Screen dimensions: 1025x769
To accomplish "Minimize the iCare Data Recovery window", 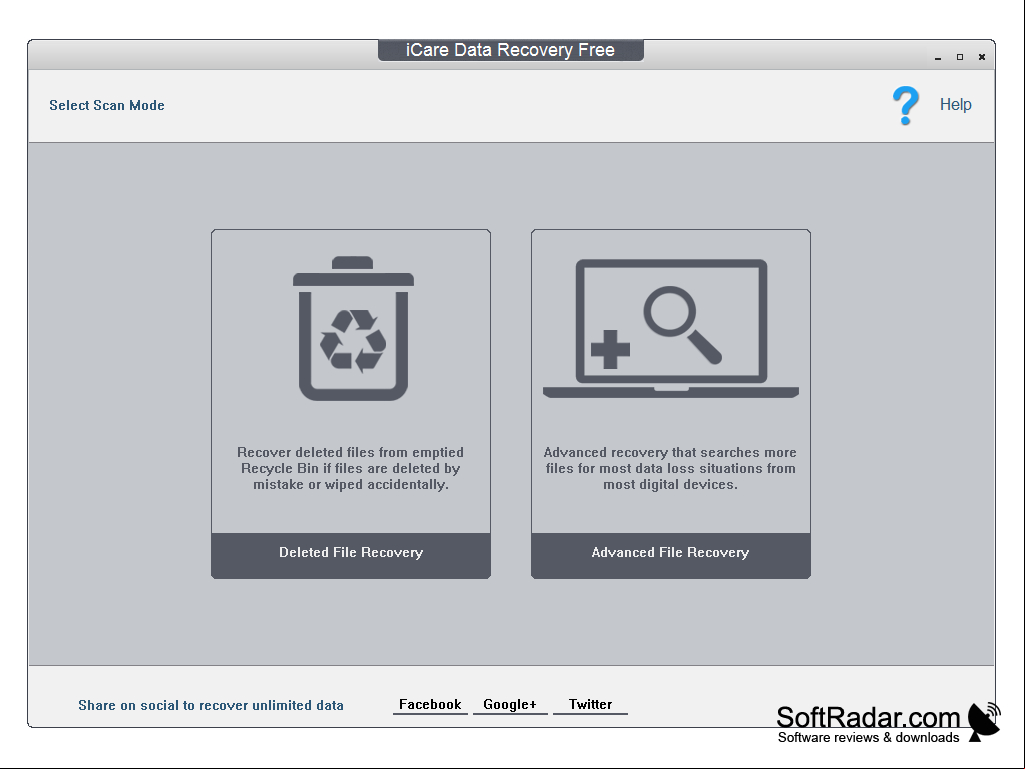I will coord(938,58).
